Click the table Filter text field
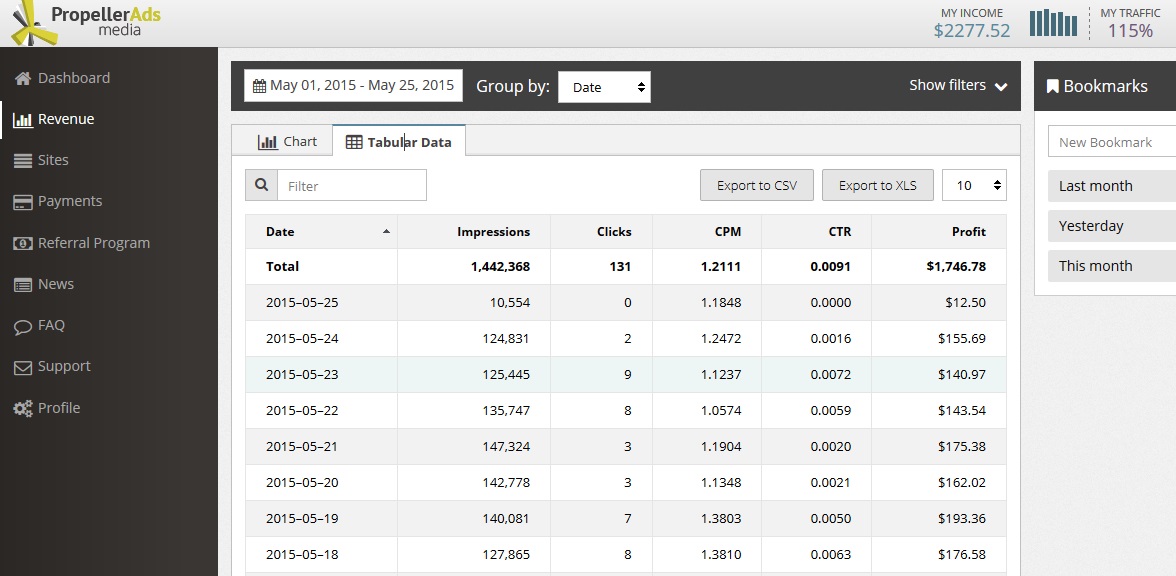This screenshot has height=576, width=1176. (351, 185)
